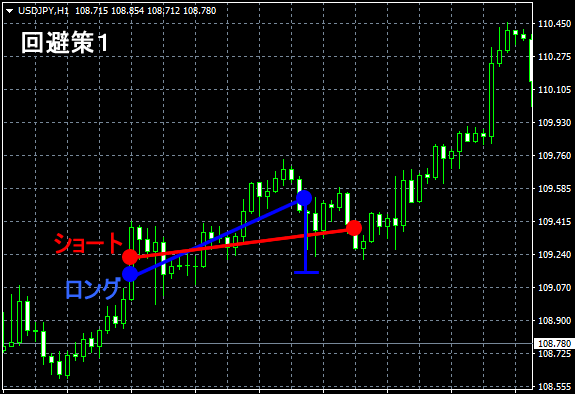Viewport: 575px width, 394px height.
Task: Click the 回避策1 heading text
Action: click(x=65, y=43)
